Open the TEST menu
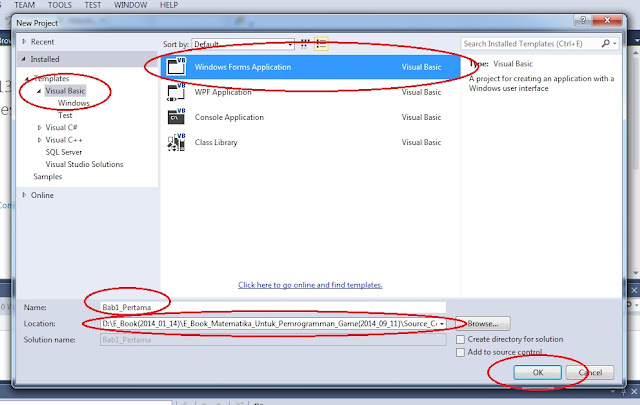Image resolution: width=640 pixels, height=405 pixels. click(93, 5)
